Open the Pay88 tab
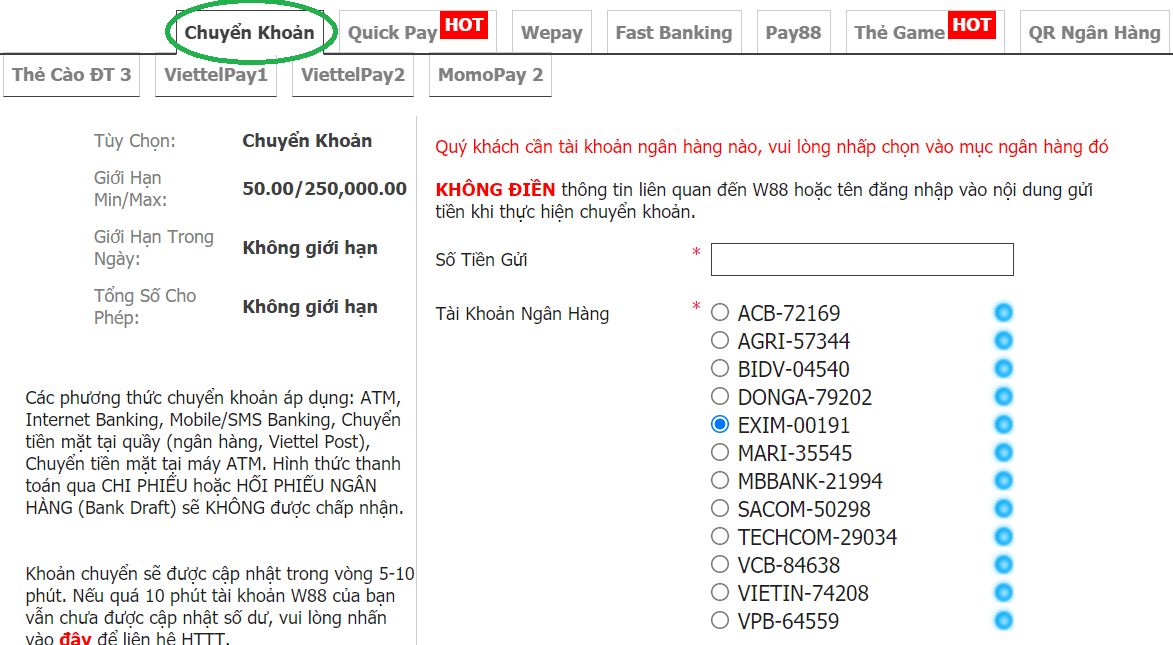The height and width of the screenshot is (645, 1173). pos(793,32)
